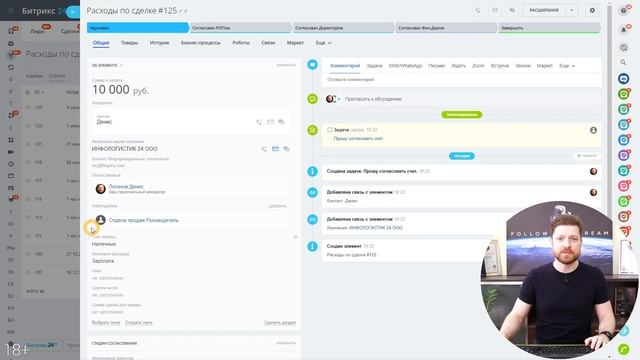This screenshot has height=360, width=640.
Task: Switch to the Письмо timeline tab
Action: (x=436, y=66)
